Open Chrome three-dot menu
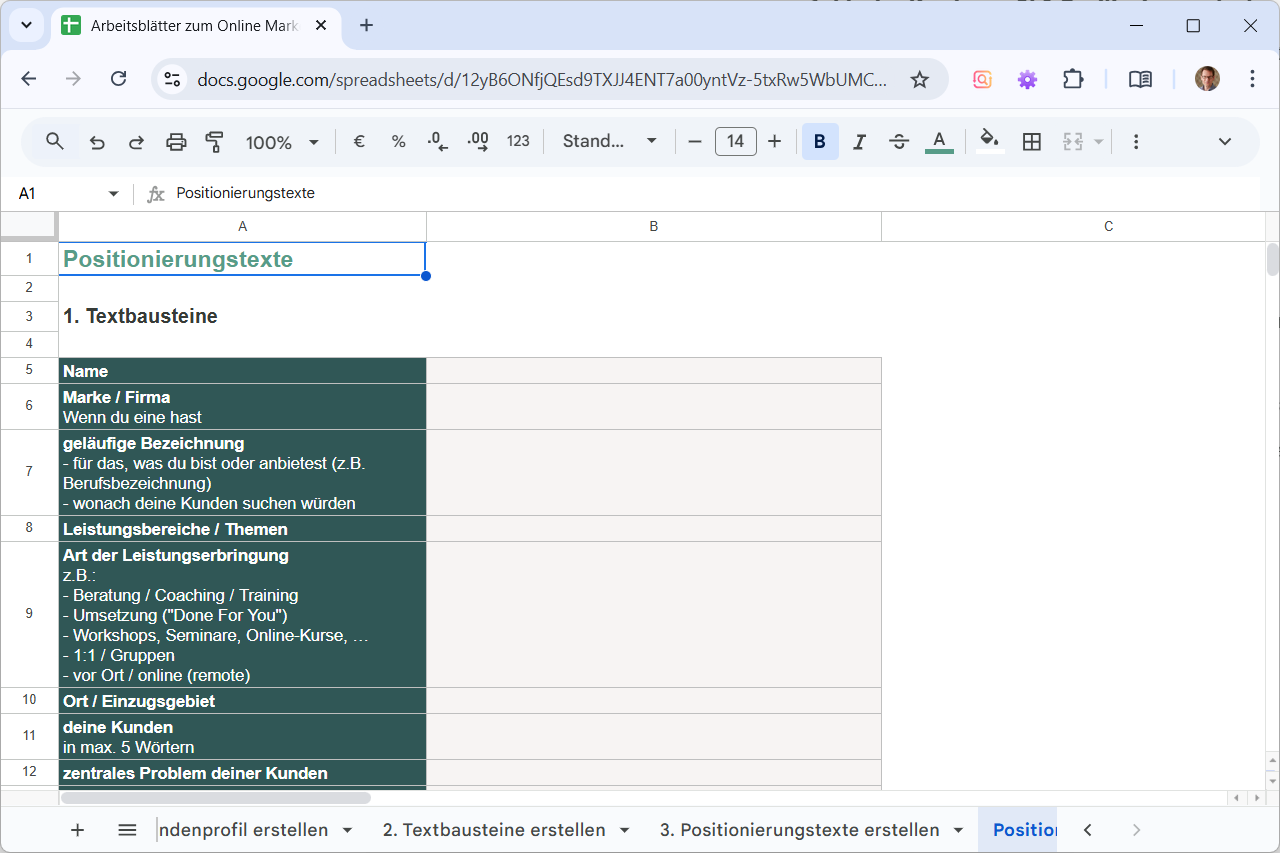 (1253, 79)
